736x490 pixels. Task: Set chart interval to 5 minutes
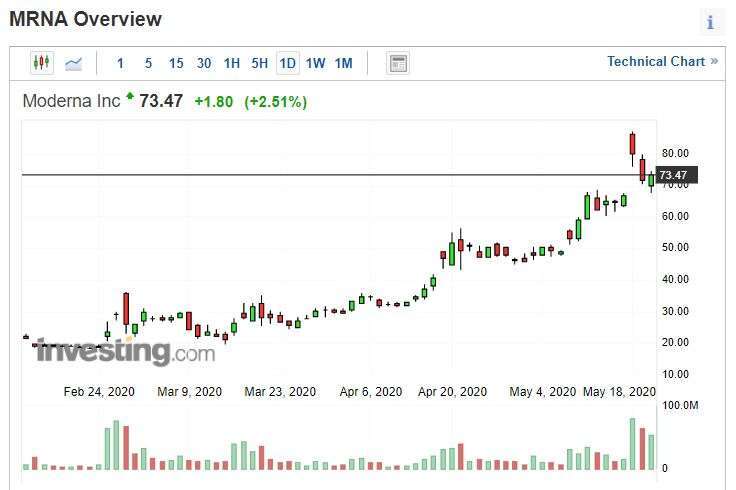point(148,63)
